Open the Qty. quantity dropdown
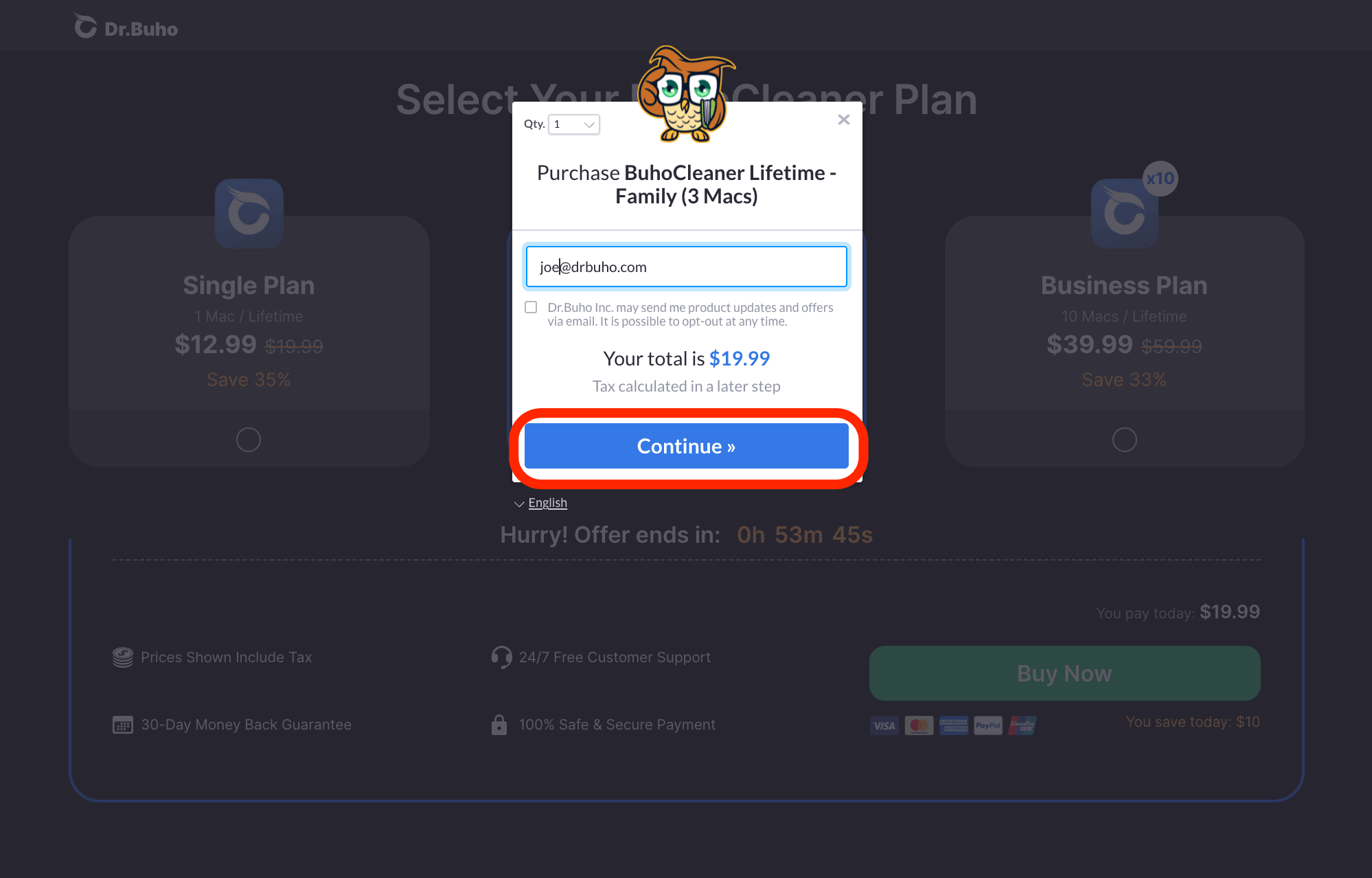 pos(574,124)
